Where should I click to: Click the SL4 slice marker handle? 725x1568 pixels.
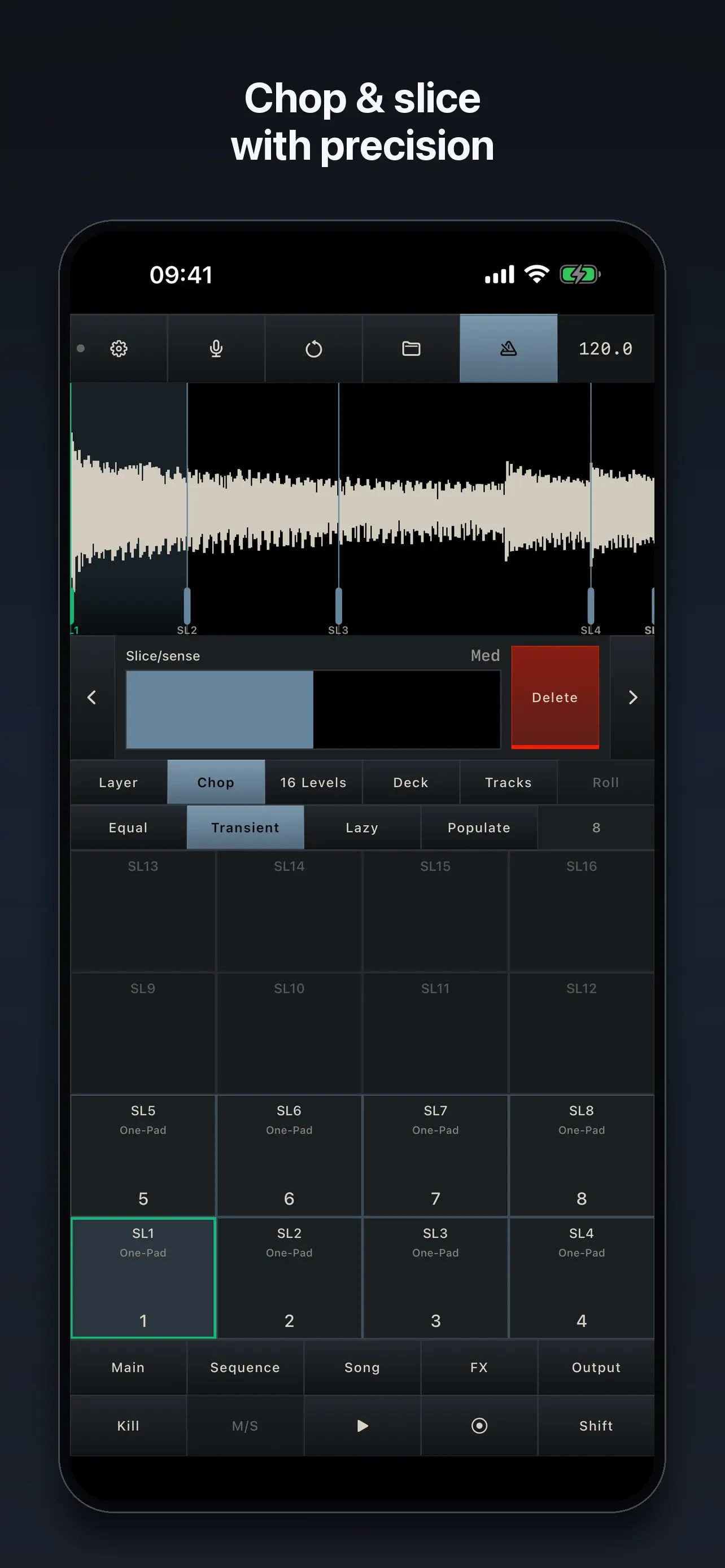591,605
